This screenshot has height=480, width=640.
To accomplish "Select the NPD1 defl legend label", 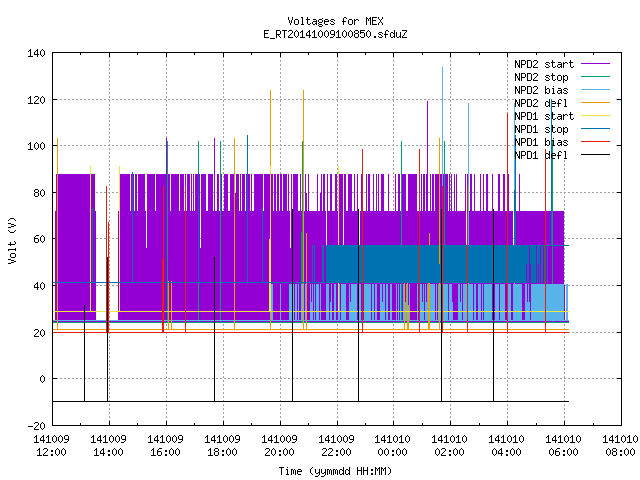I will click(541, 156).
